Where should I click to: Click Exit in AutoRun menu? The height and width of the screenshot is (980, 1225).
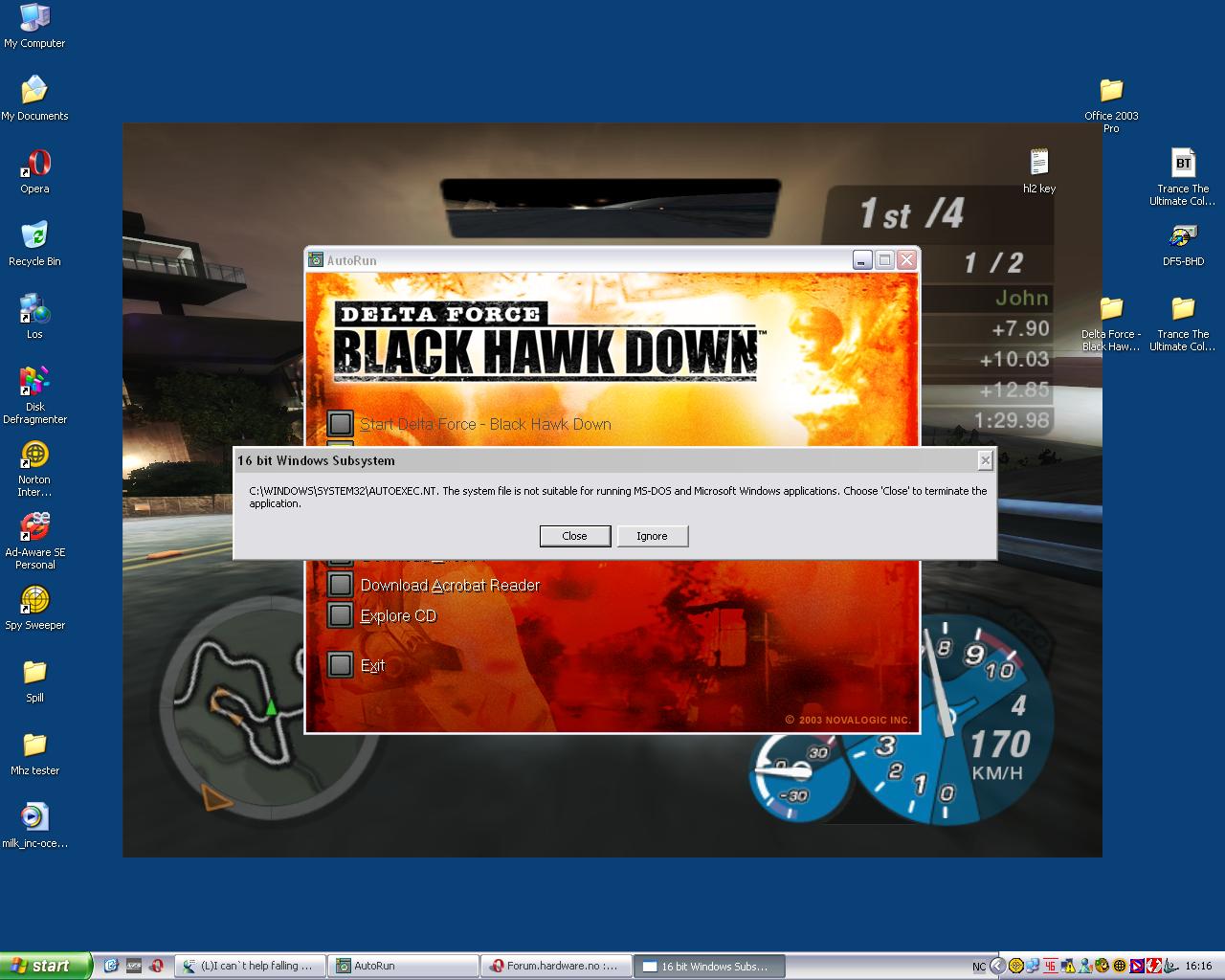pos(372,665)
